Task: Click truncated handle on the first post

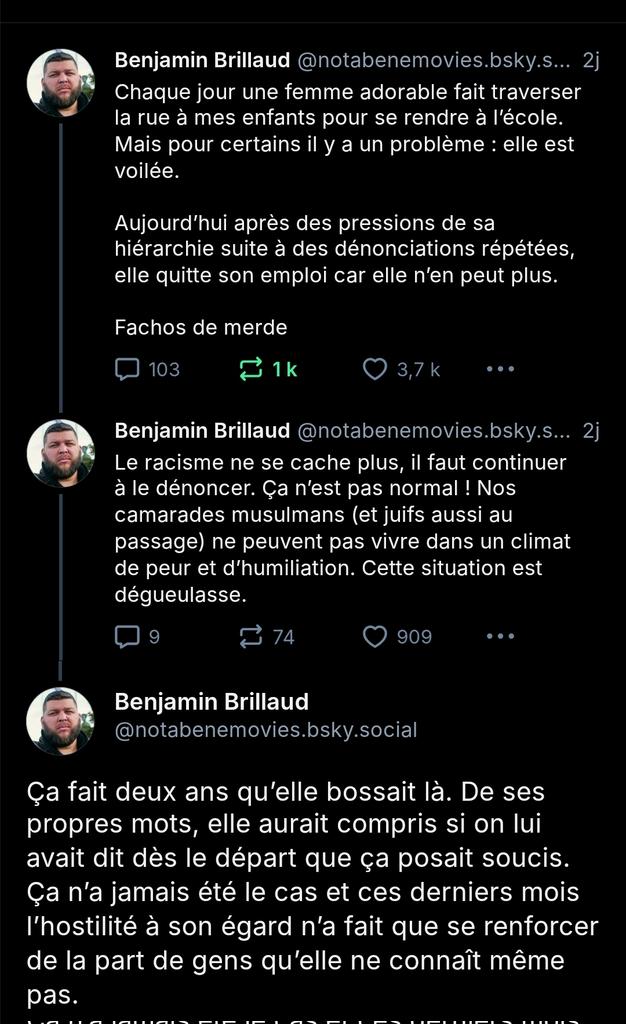Action: (x=433, y=60)
